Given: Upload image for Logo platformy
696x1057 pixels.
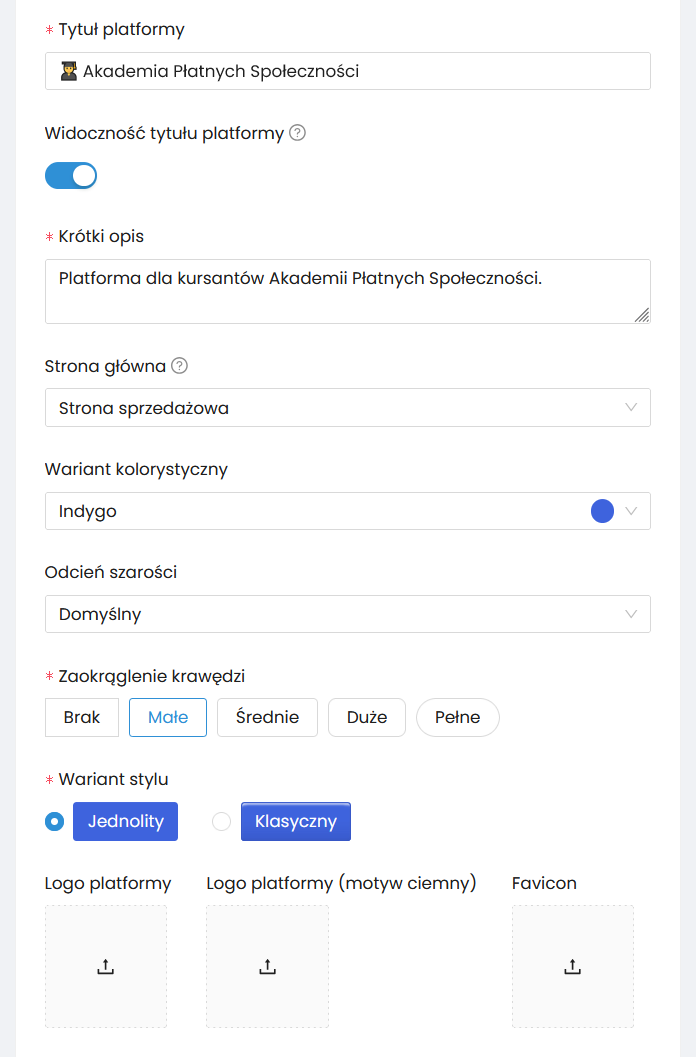Looking at the screenshot, I should coord(106,966).
